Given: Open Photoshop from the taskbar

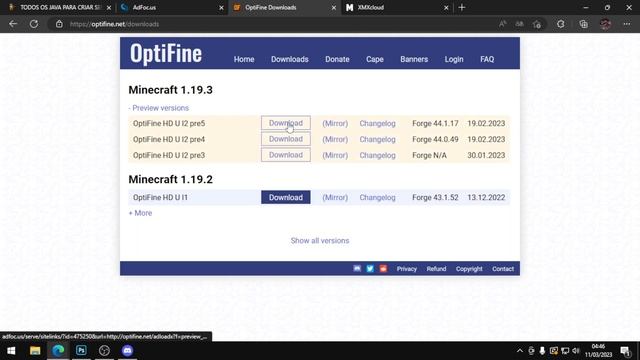Looking at the screenshot, I should 81,351.
